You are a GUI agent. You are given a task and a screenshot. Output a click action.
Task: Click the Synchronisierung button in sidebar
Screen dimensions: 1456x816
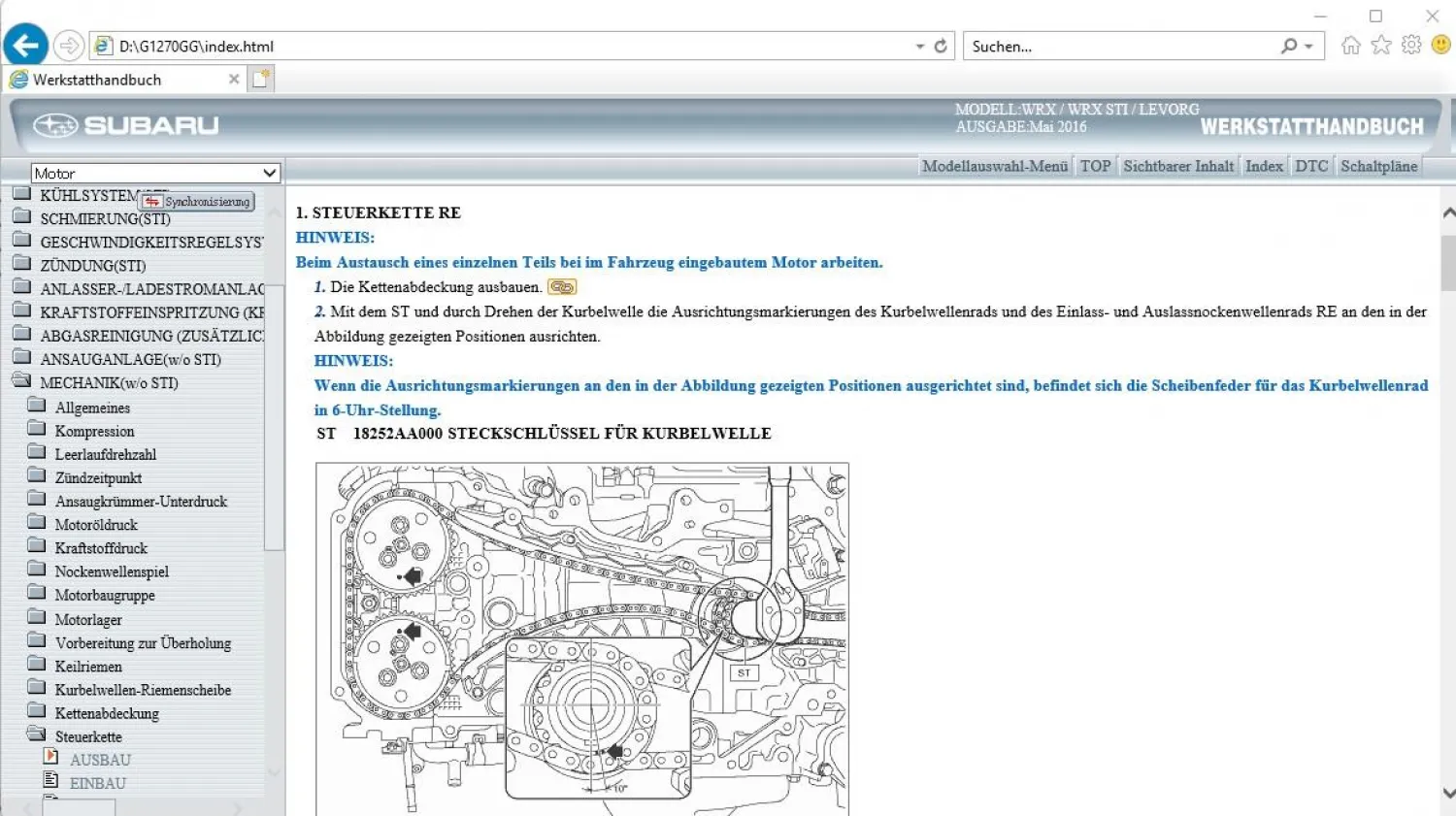198,202
